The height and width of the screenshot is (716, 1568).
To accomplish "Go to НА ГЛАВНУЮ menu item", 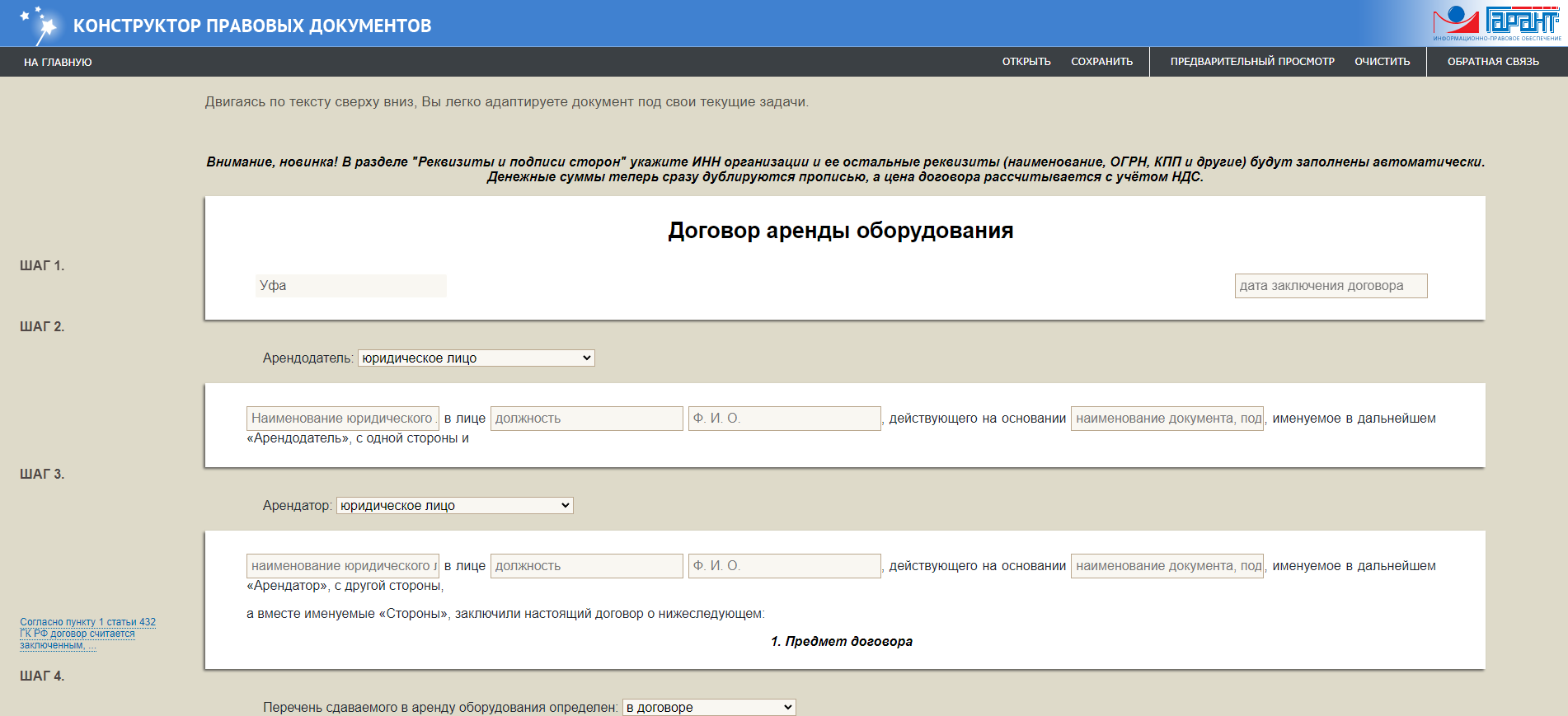I will click(x=58, y=62).
